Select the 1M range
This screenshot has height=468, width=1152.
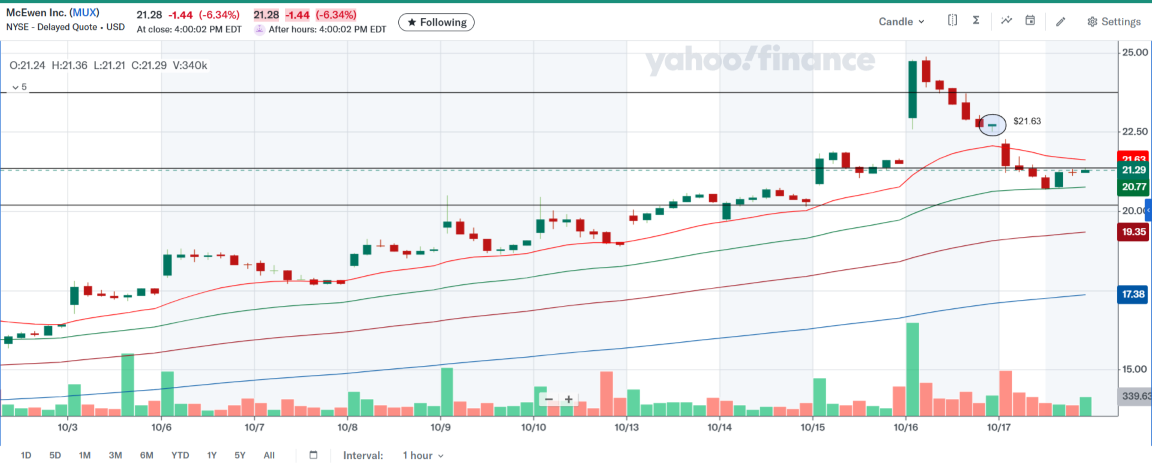84,456
